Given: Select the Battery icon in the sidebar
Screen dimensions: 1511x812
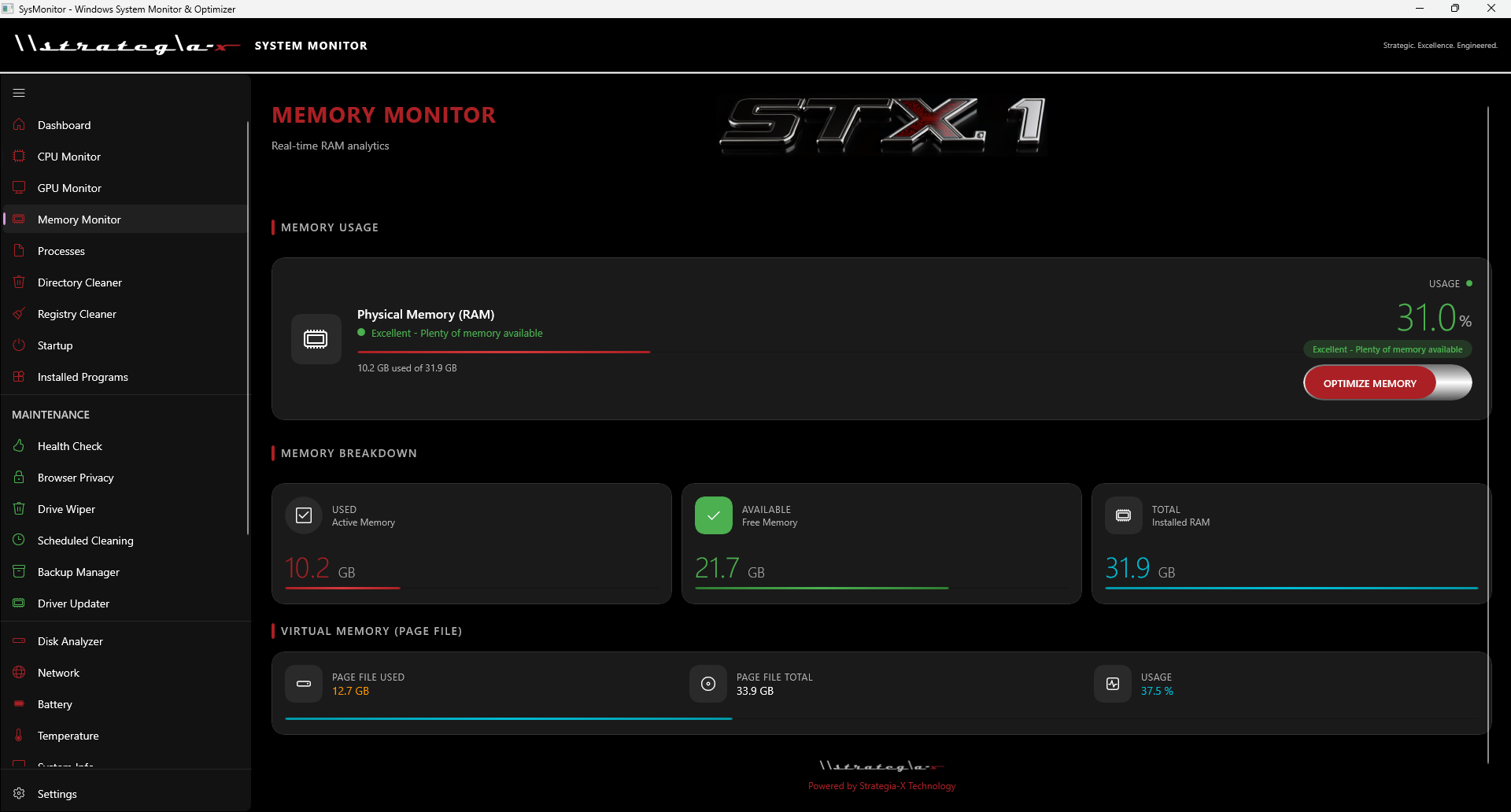Looking at the screenshot, I should [18, 703].
